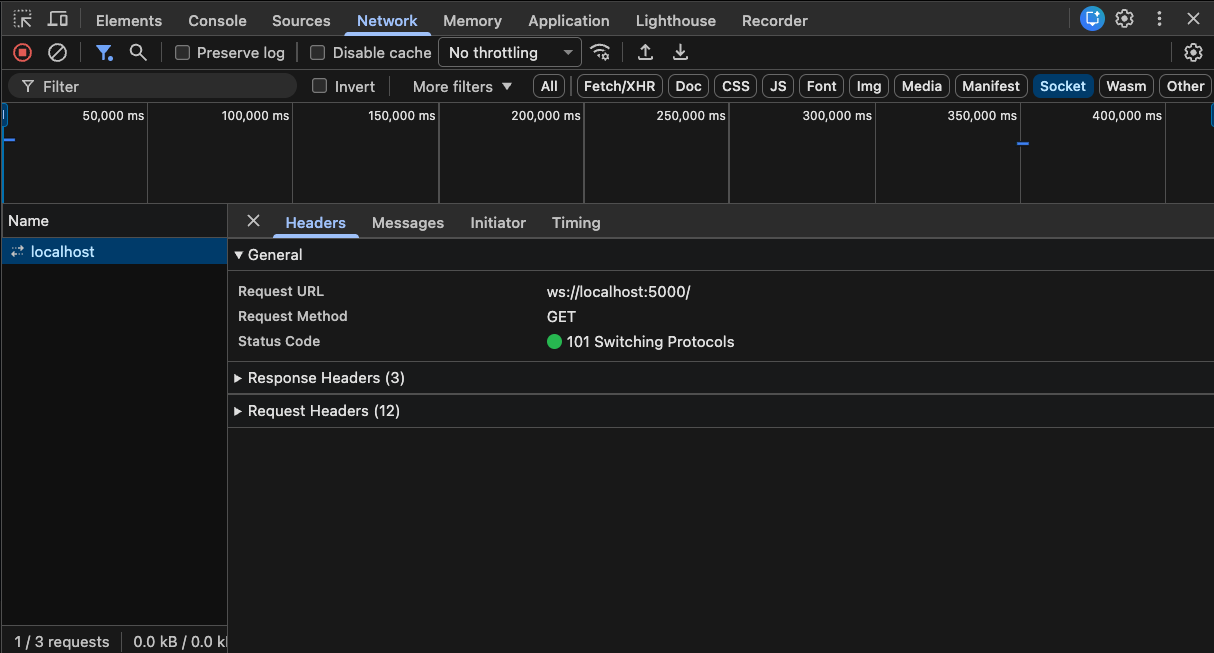
Task: Stop recording the network log
Action: click(x=22, y=53)
